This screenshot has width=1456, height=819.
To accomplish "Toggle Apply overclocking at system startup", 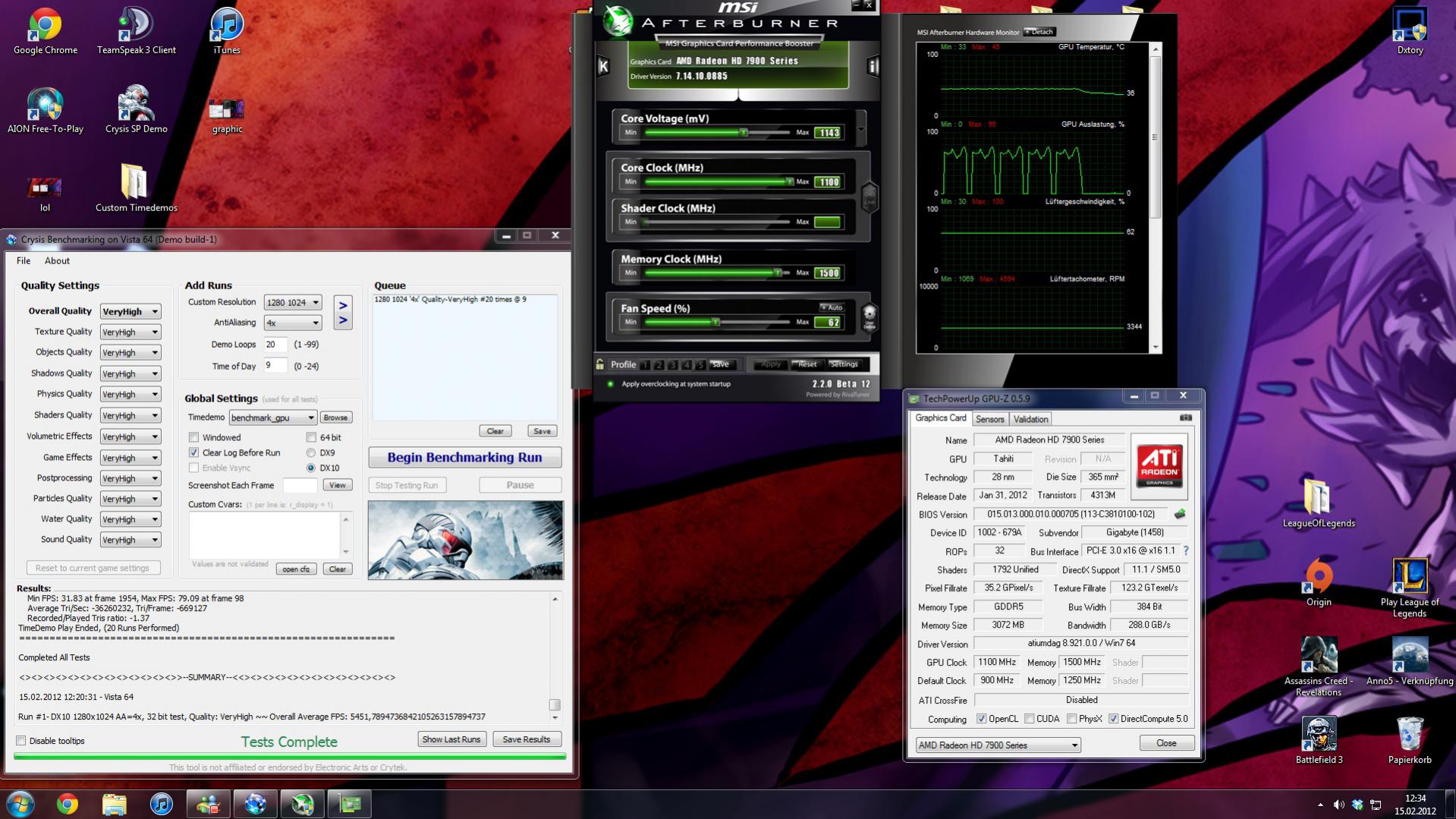I will coord(610,384).
